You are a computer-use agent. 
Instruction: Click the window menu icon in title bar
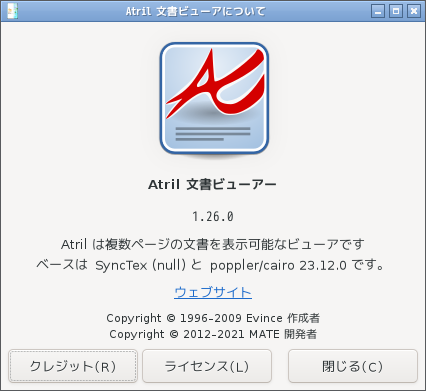(x=12, y=11)
